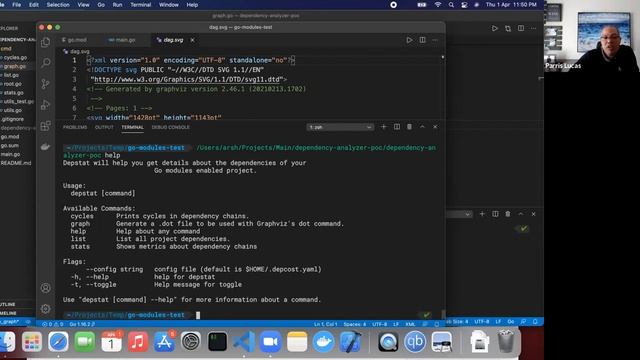The height and width of the screenshot is (360, 640).
Task: Add a new terminal in the front window panel
Action: [x=383, y=127]
